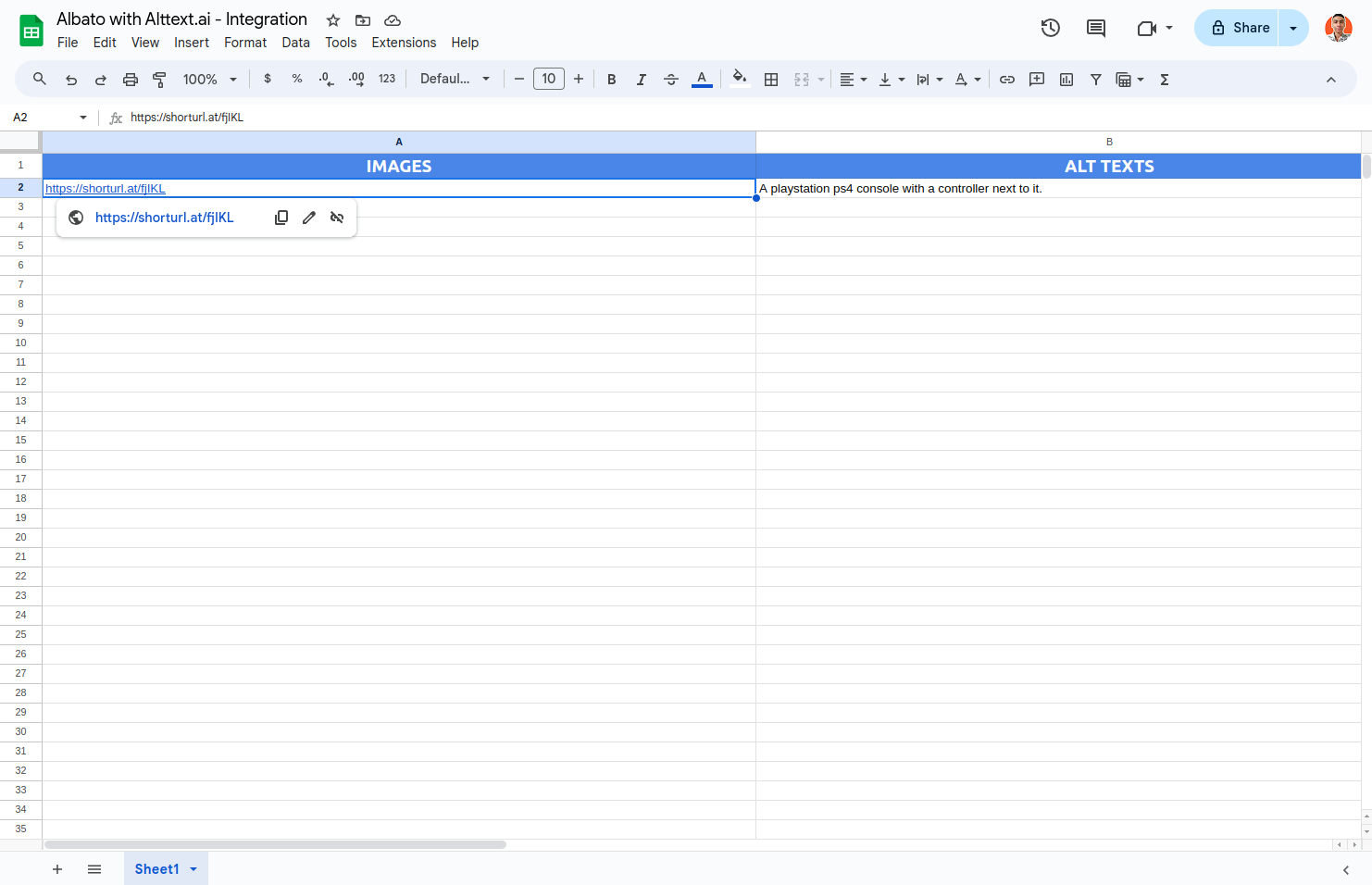Insert a chart
Screen dimensions: 1372x885
(x=1066, y=80)
